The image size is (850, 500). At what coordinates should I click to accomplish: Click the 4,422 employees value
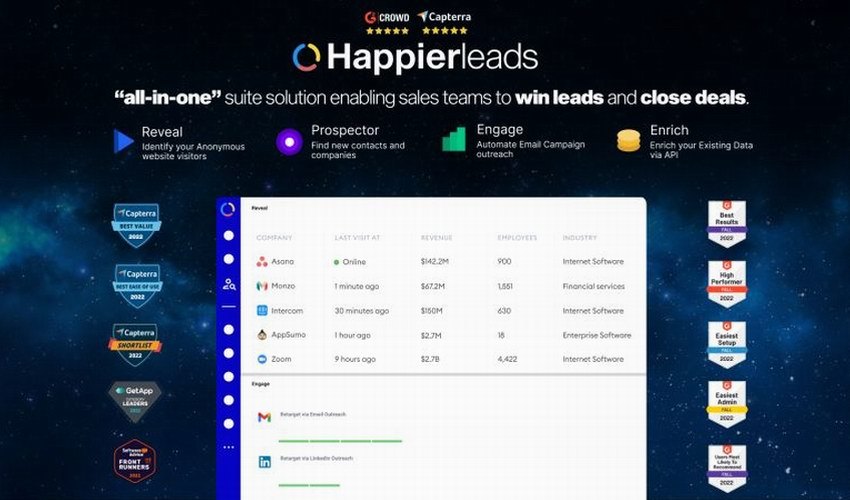pyautogui.click(x=507, y=359)
